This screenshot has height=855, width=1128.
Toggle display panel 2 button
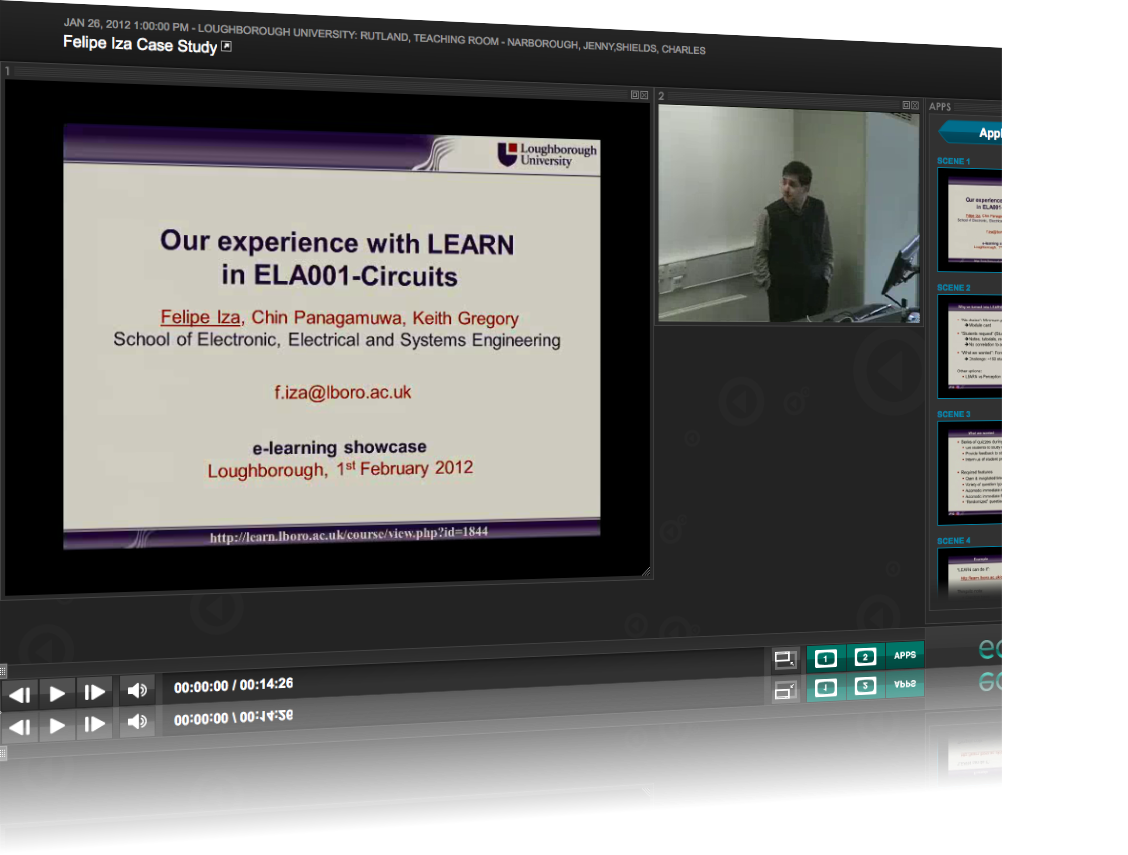[x=866, y=657]
